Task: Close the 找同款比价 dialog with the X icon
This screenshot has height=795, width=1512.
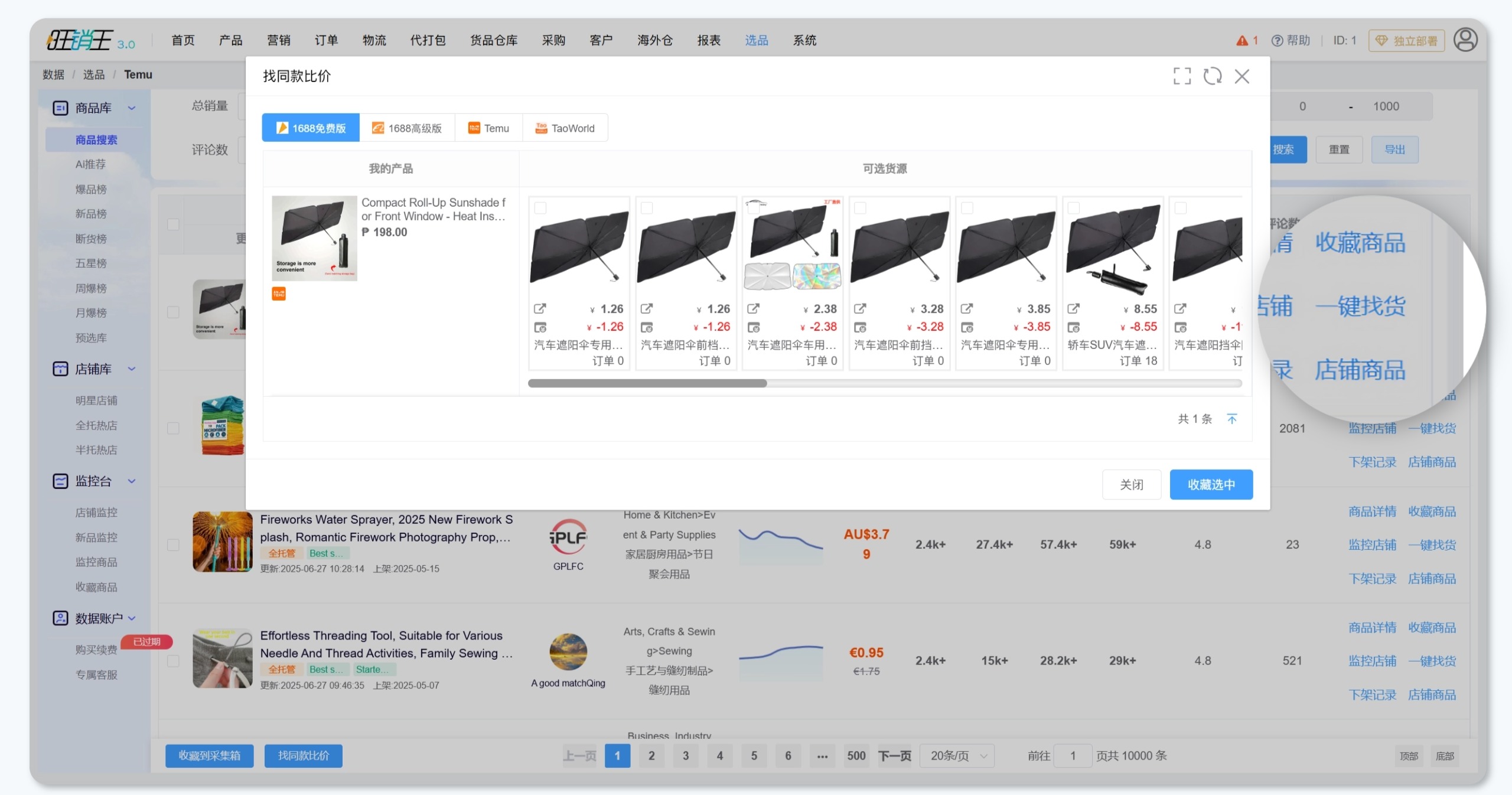Action: [1242, 76]
